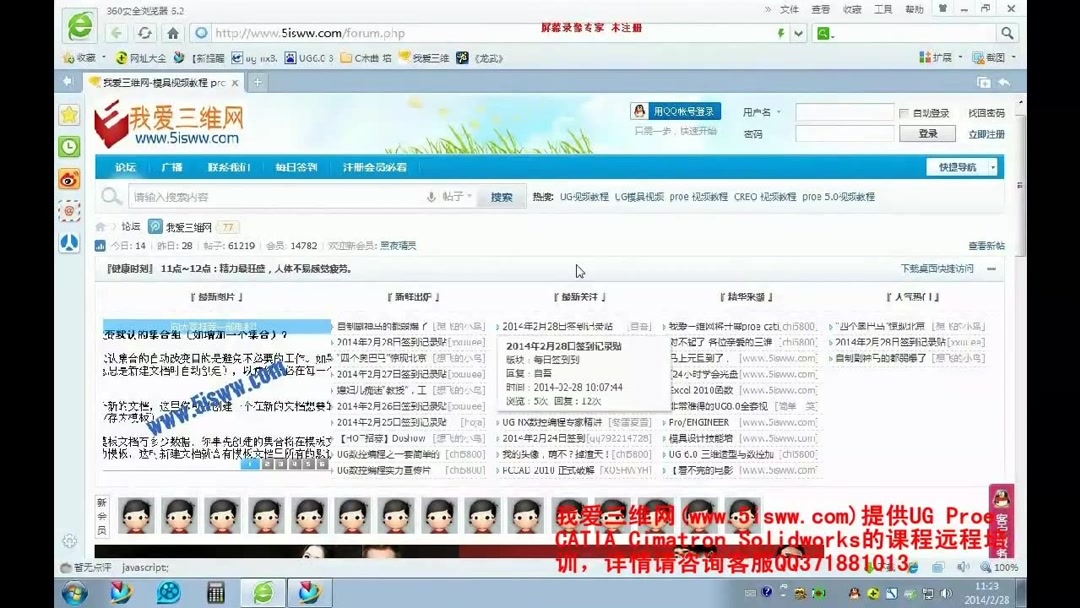Viewport: 1080px width, 608px height.
Task: Select the clock history icon in the sidebar
Action: pos(69,147)
